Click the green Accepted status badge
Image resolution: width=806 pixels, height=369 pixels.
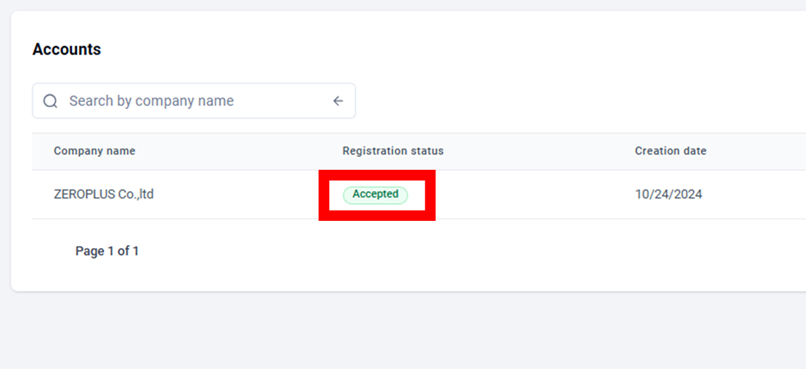[375, 195]
